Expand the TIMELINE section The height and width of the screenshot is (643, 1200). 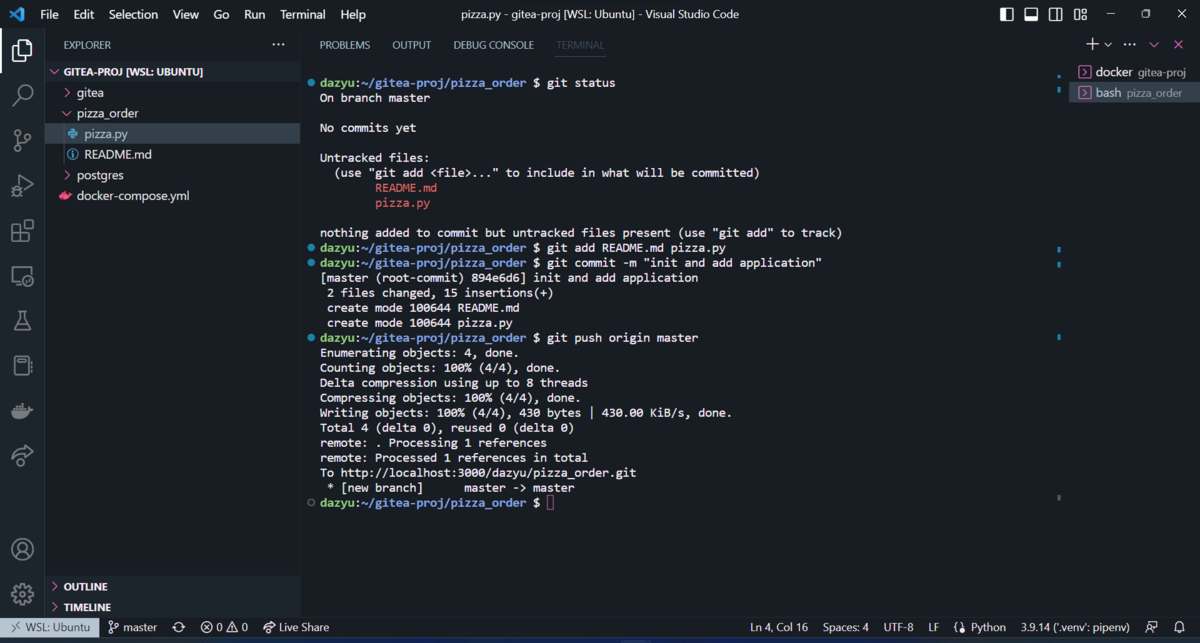[172, 607]
